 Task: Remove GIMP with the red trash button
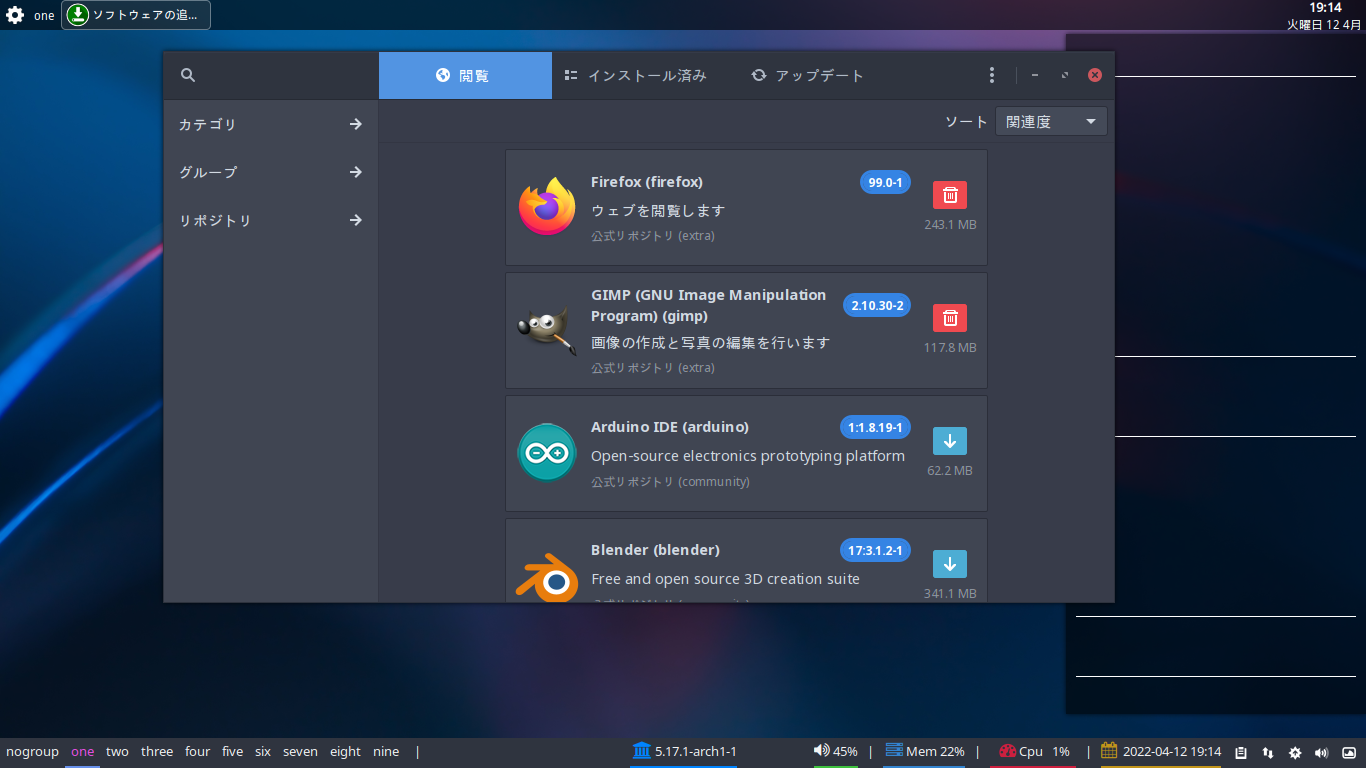point(950,318)
